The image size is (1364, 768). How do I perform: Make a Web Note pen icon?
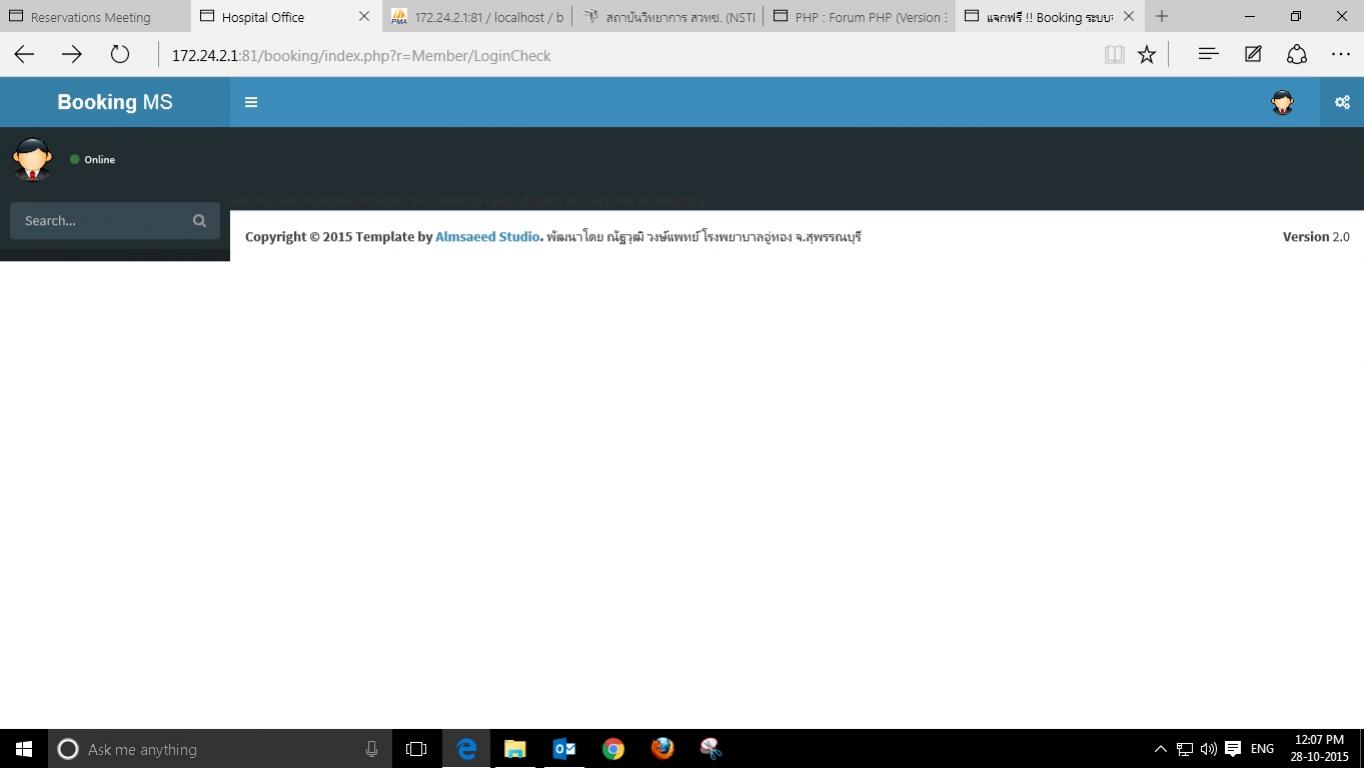click(x=1253, y=55)
